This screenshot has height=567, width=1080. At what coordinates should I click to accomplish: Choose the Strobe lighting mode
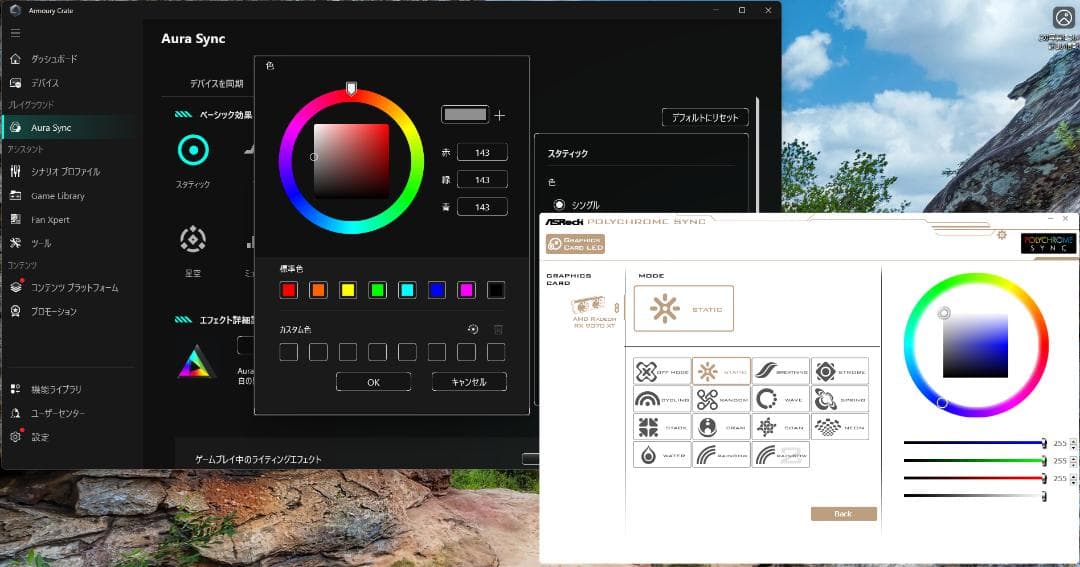point(839,371)
